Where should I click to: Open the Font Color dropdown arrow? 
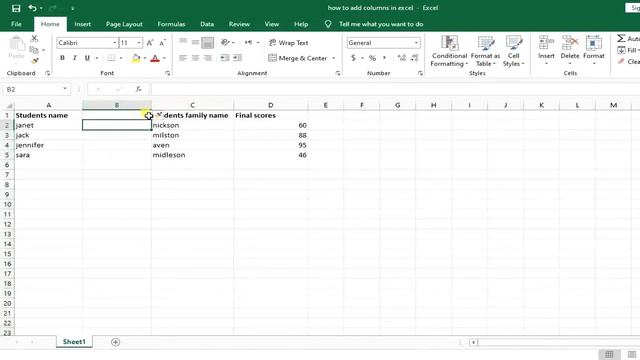pyautogui.click(x=164, y=58)
